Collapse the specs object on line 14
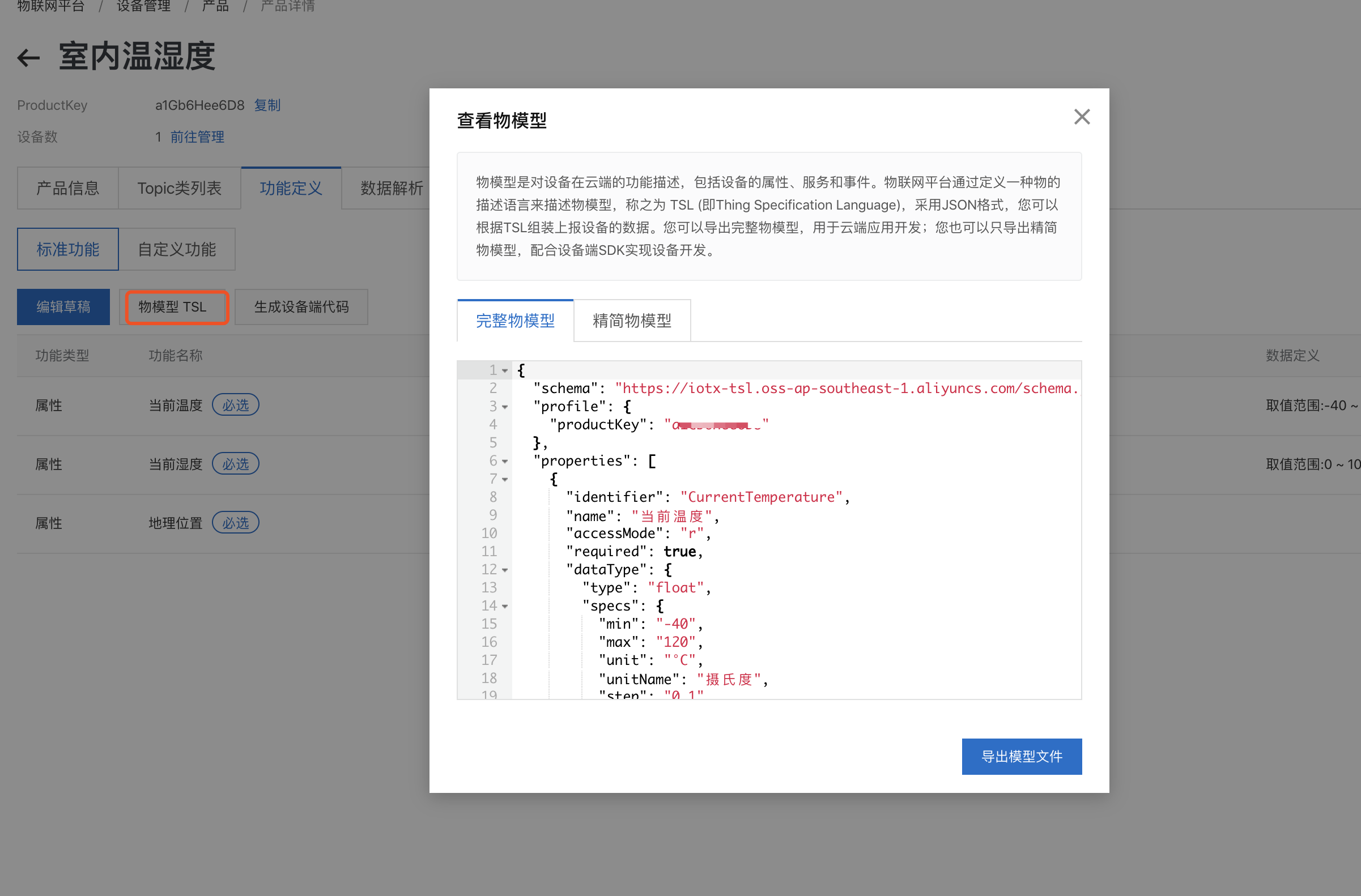The height and width of the screenshot is (896, 1361). coord(505,605)
